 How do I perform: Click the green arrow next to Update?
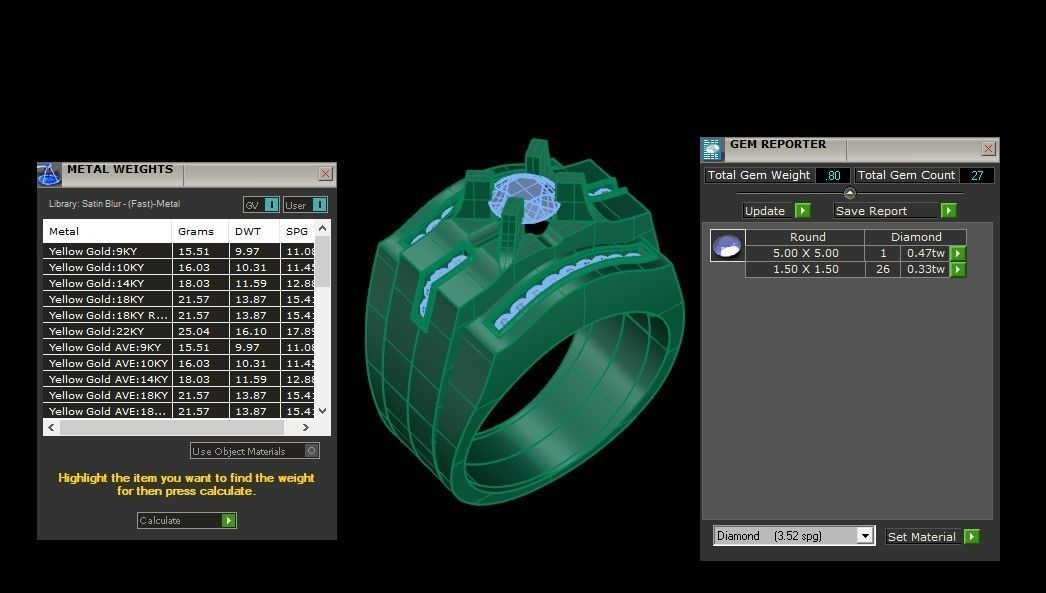tap(803, 211)
